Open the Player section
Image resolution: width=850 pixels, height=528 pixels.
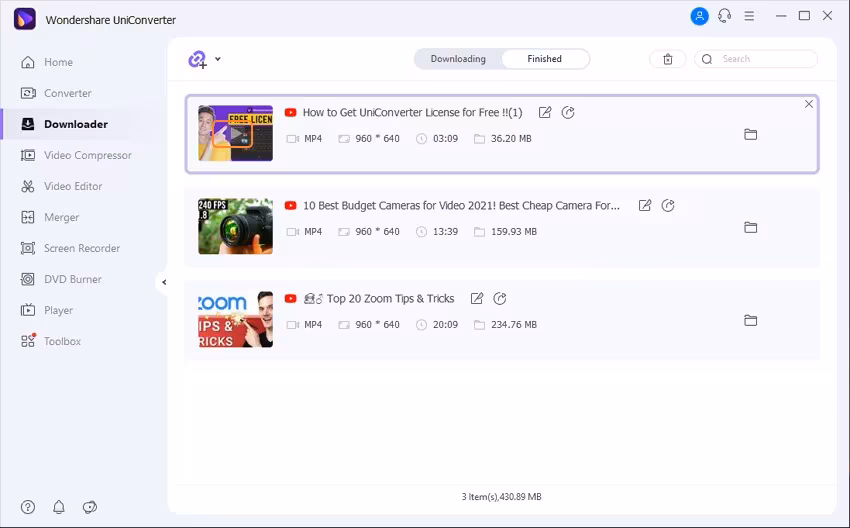tap(47, 310)
